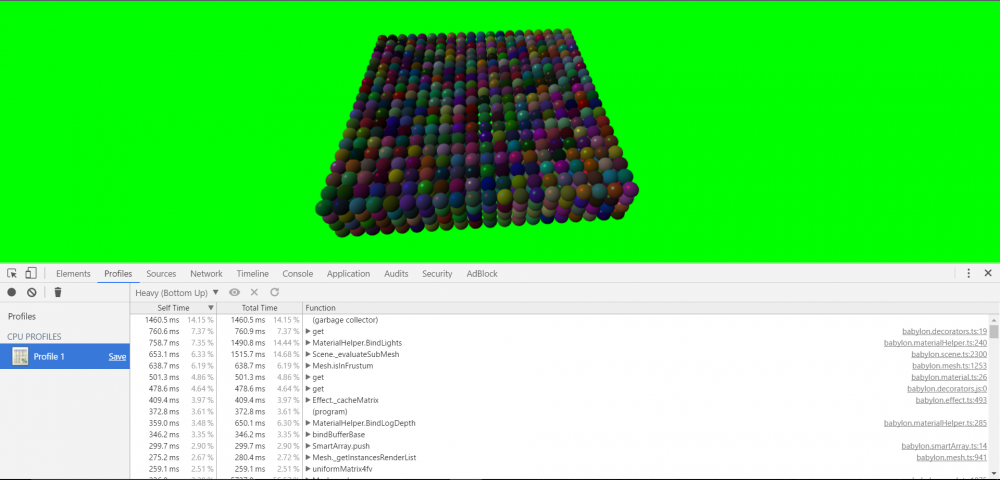Open the babylon.decorators.ts:19 source link
The height and width of the screenshot is (480, 1000).
(945, 331)
